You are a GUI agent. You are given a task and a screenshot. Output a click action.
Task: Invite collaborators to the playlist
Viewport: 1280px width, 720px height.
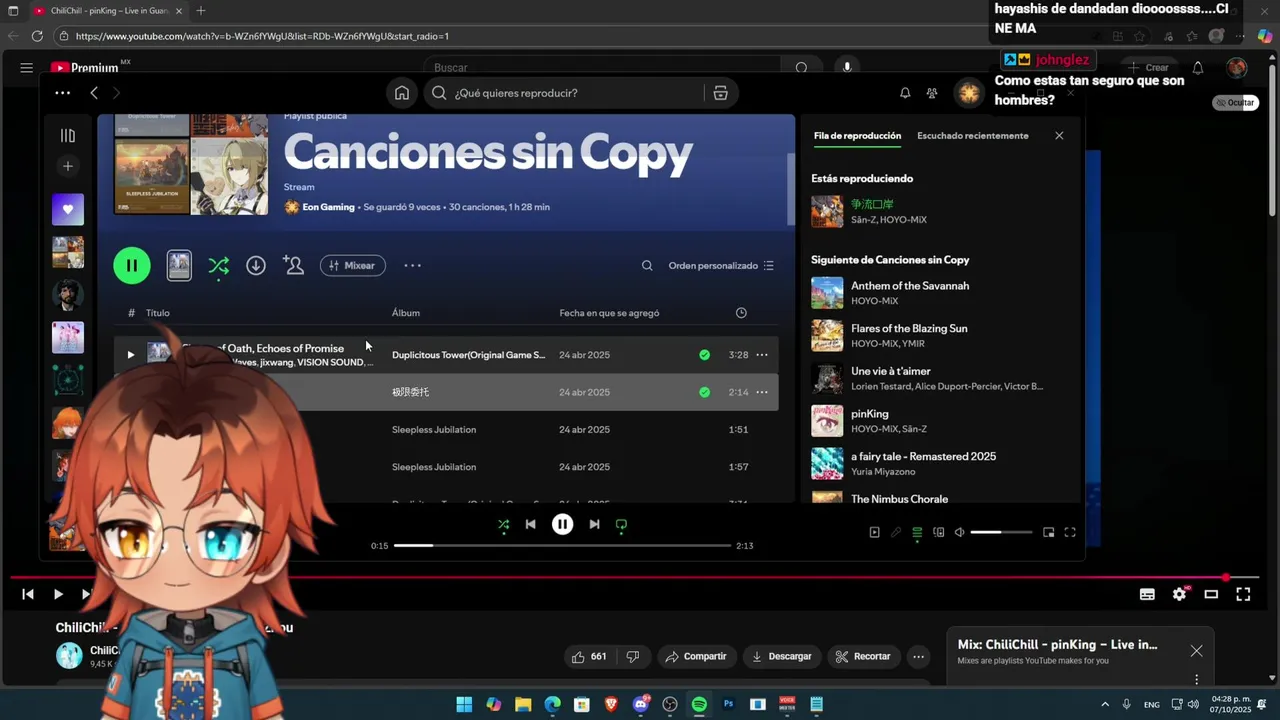[x=293, y=265]
